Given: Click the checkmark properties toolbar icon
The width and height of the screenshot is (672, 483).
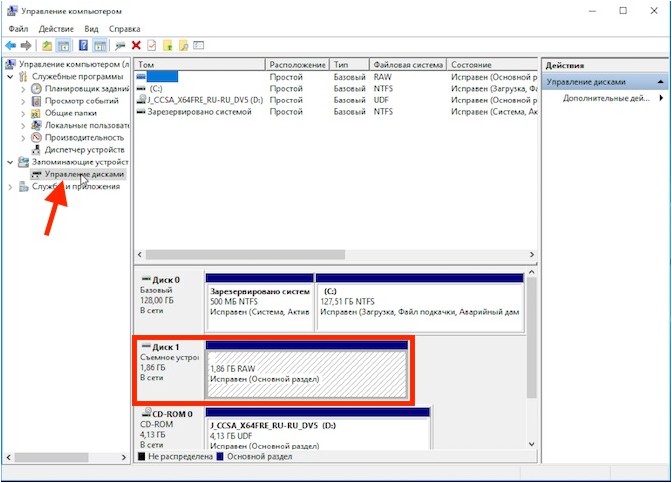Looking at the screenshot, I should tap(151, 45).
